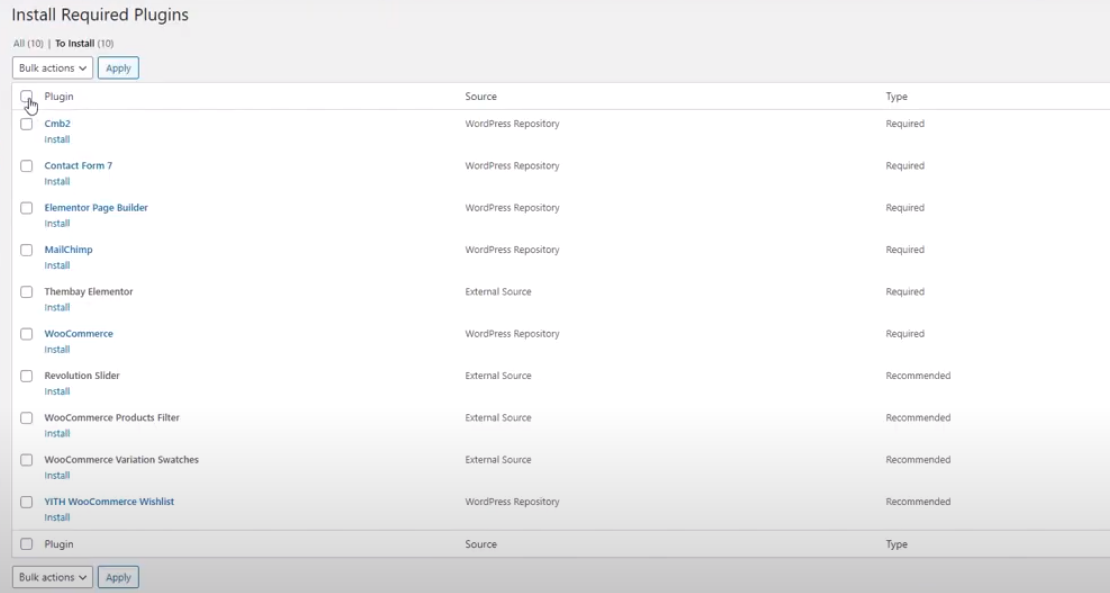Viewport: 1110px width, 593px height.
Task: Open YITH WooCommerce Wishlist link
Action: coord(109,501)
